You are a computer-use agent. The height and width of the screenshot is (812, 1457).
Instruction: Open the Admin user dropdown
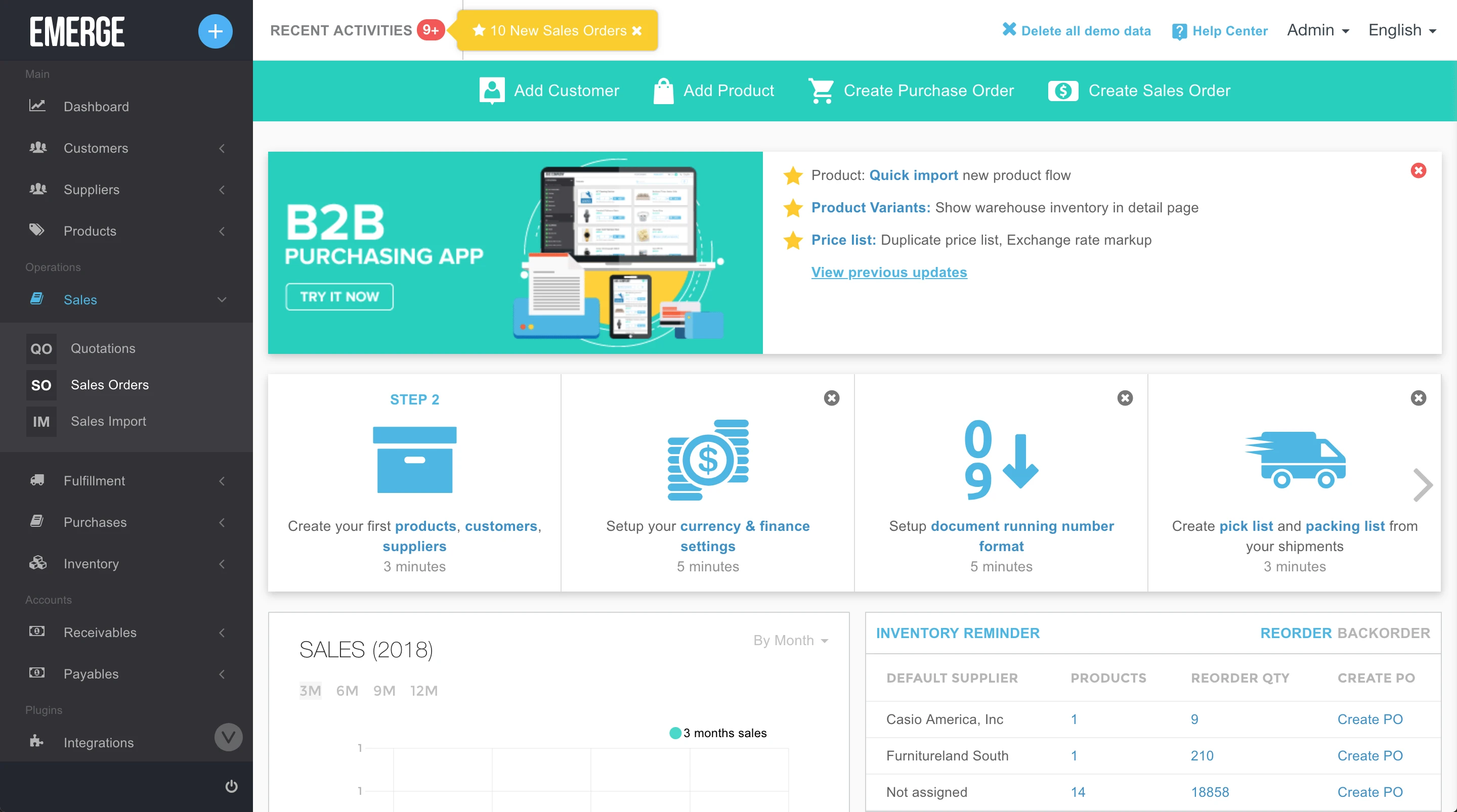1317,30
